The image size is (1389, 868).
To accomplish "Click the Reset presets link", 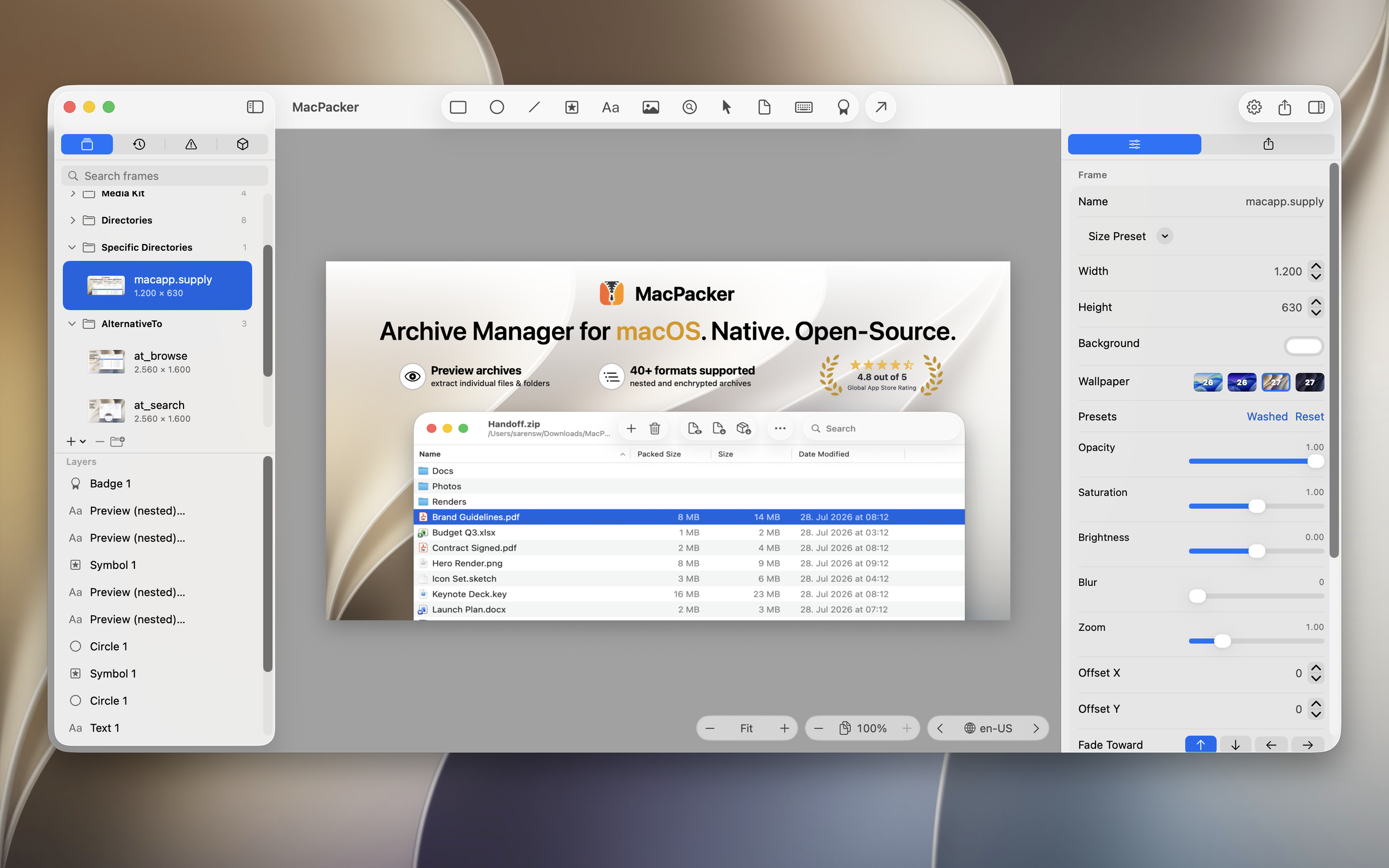I will coord(1309,417).
